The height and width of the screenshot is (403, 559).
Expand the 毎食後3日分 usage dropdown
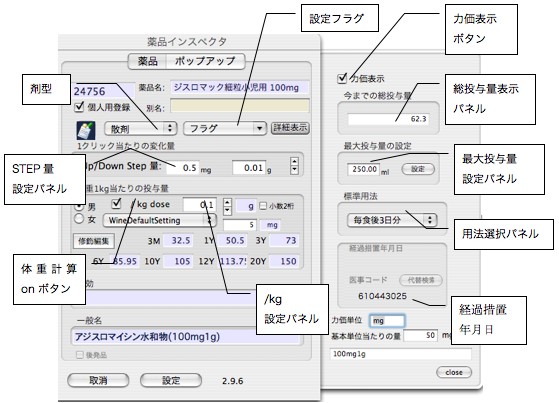click(392, 220)
